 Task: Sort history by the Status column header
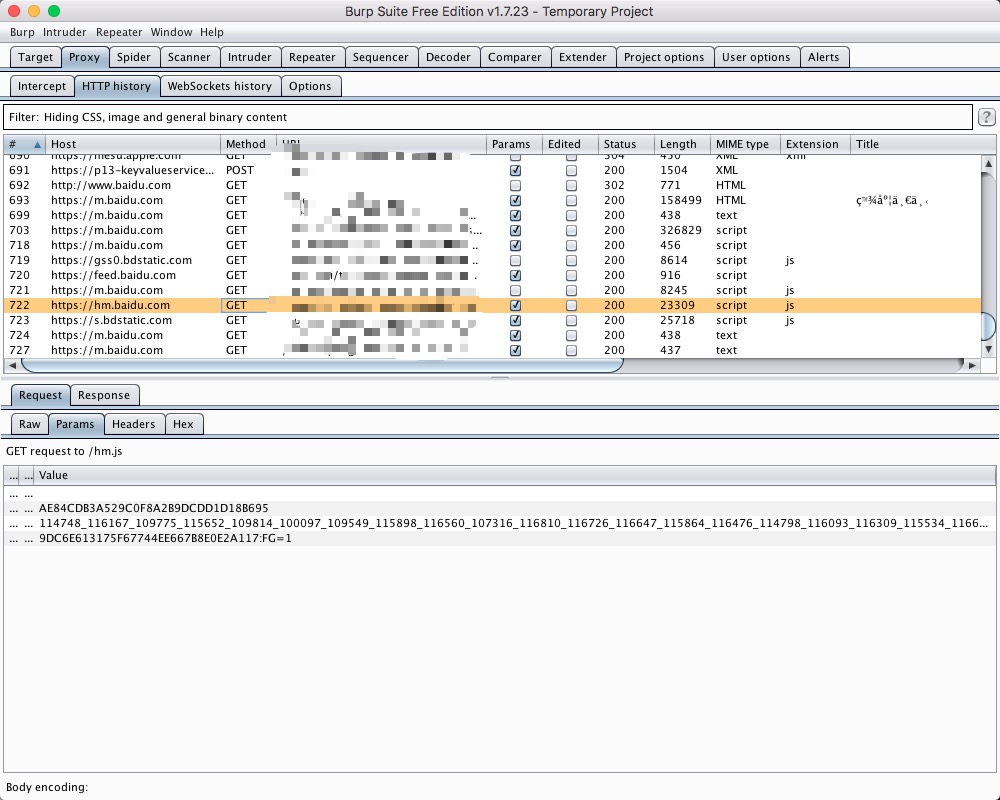[620, 144]
